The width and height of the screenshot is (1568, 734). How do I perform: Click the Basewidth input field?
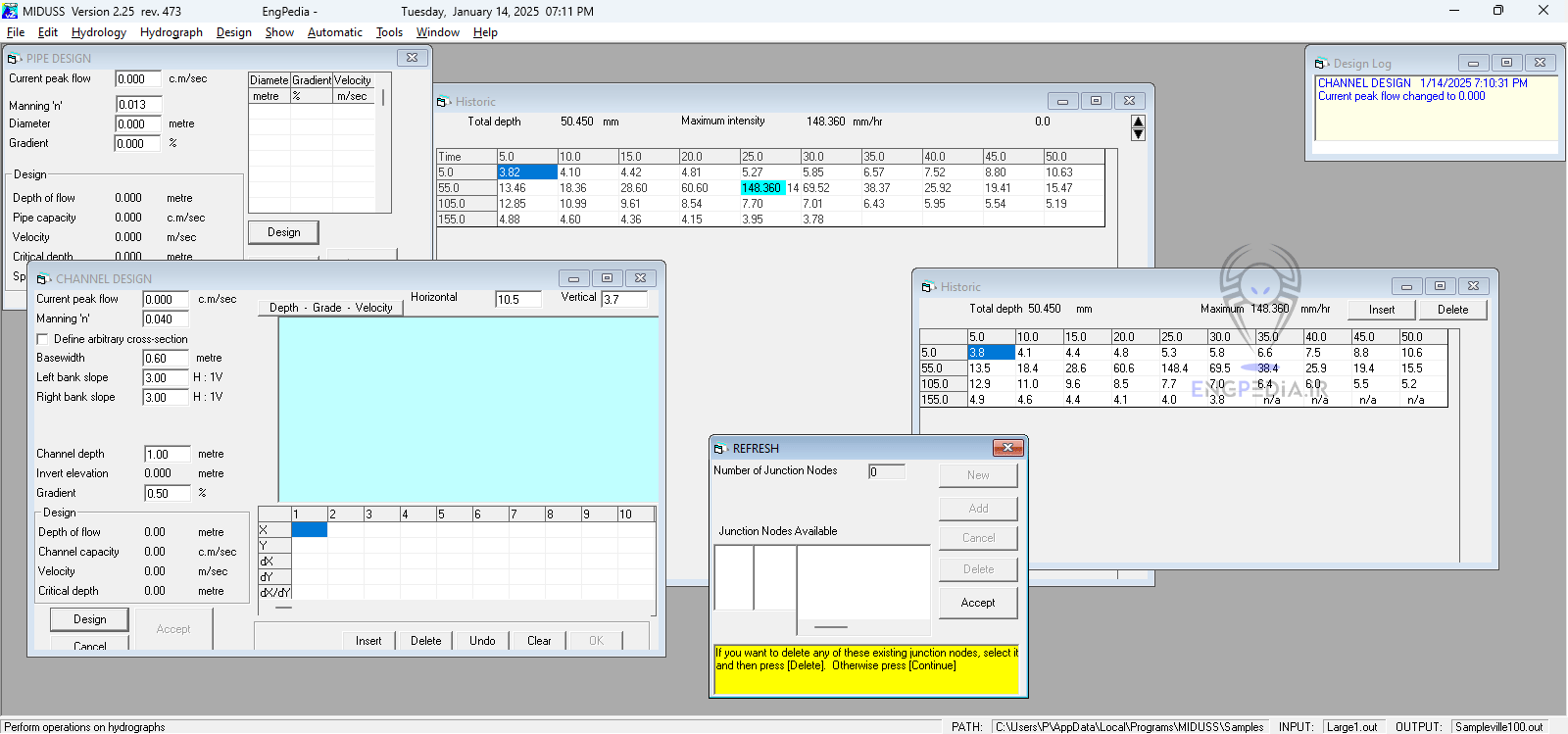point(166,359)
